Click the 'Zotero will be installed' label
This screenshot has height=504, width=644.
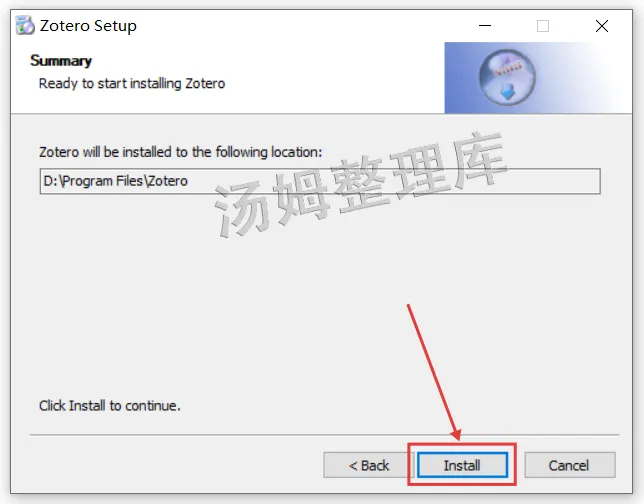[181, 152]
